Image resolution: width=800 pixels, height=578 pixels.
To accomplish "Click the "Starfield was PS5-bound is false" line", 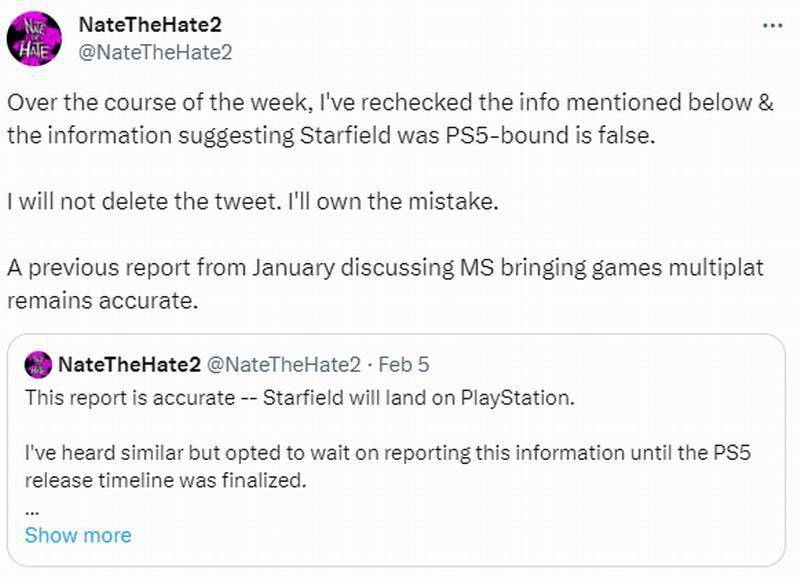I will point(330,136).
